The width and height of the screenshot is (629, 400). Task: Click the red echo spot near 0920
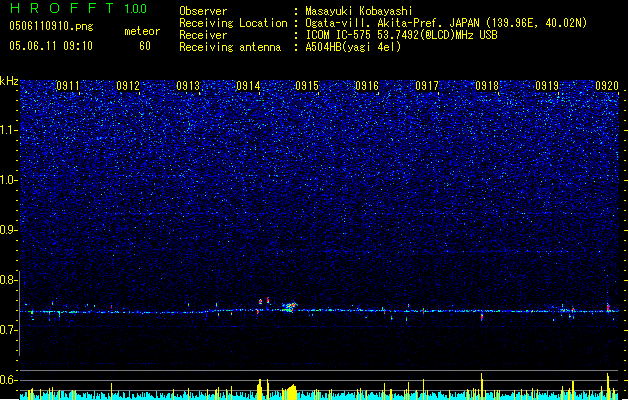[x=609, y=308]
